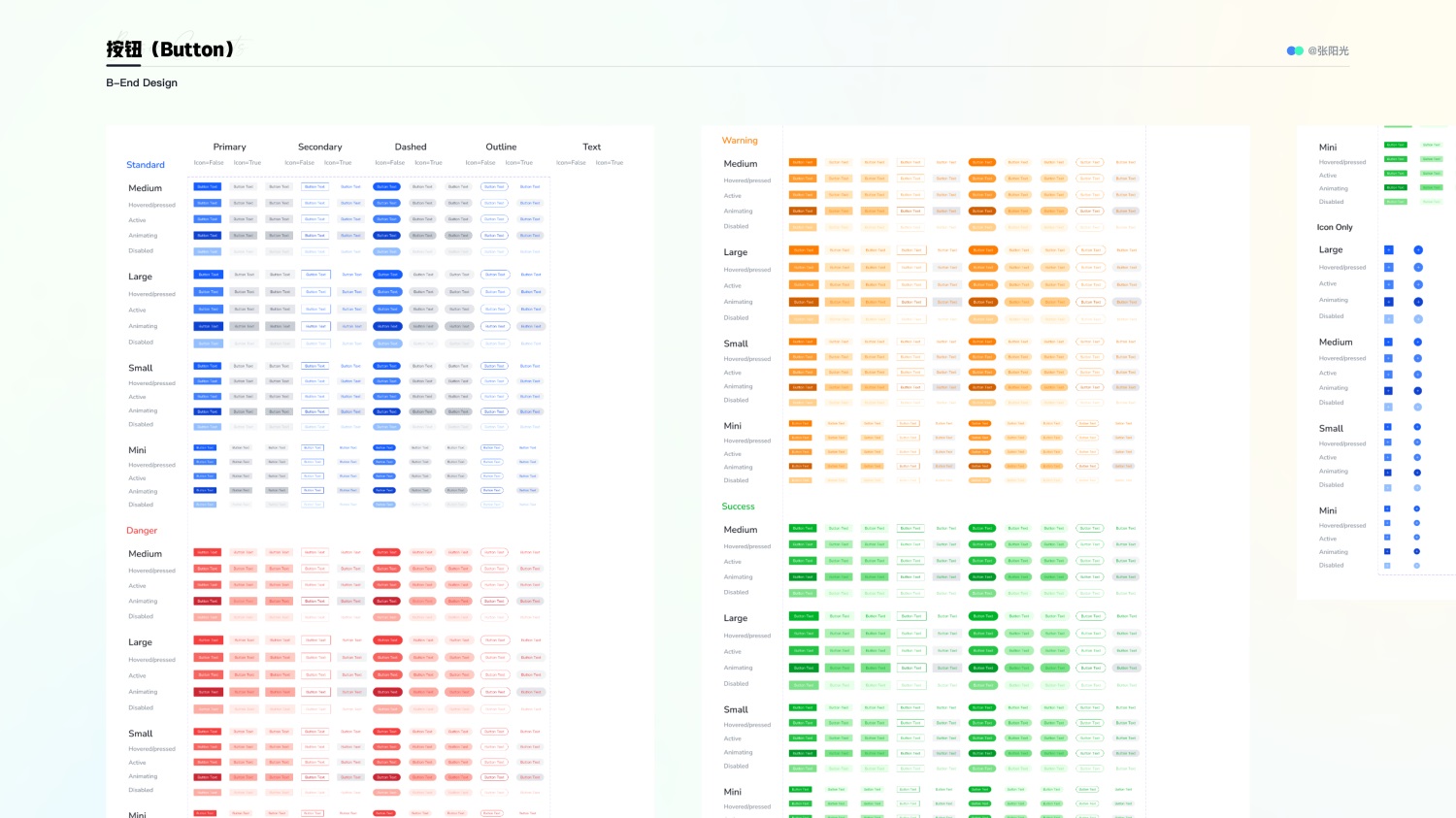The image size is (1456, 818).
Task: Click the square icon button in Icon Only Mini row
Action: (x=1387, y=508)
